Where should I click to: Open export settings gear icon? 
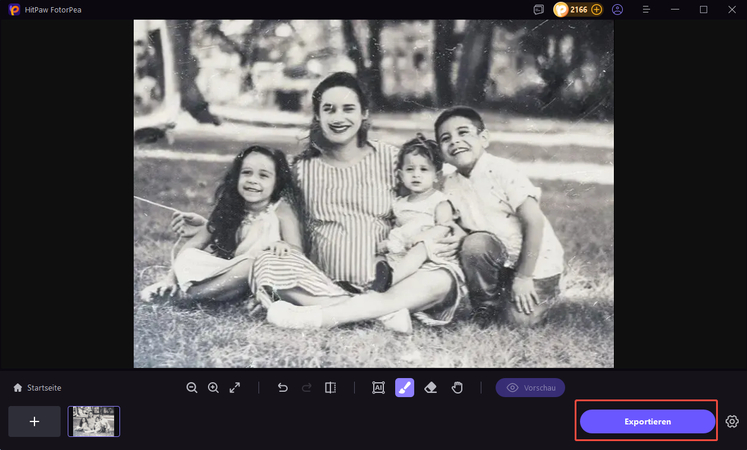732,421
